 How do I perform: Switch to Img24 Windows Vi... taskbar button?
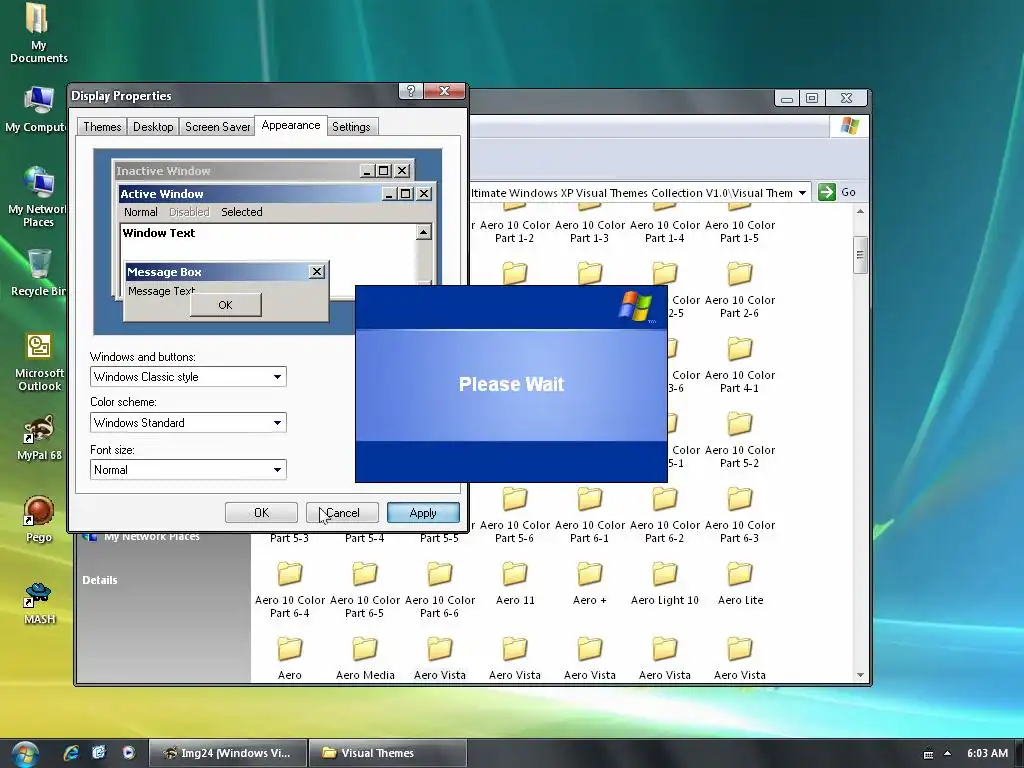click(227, 753)
